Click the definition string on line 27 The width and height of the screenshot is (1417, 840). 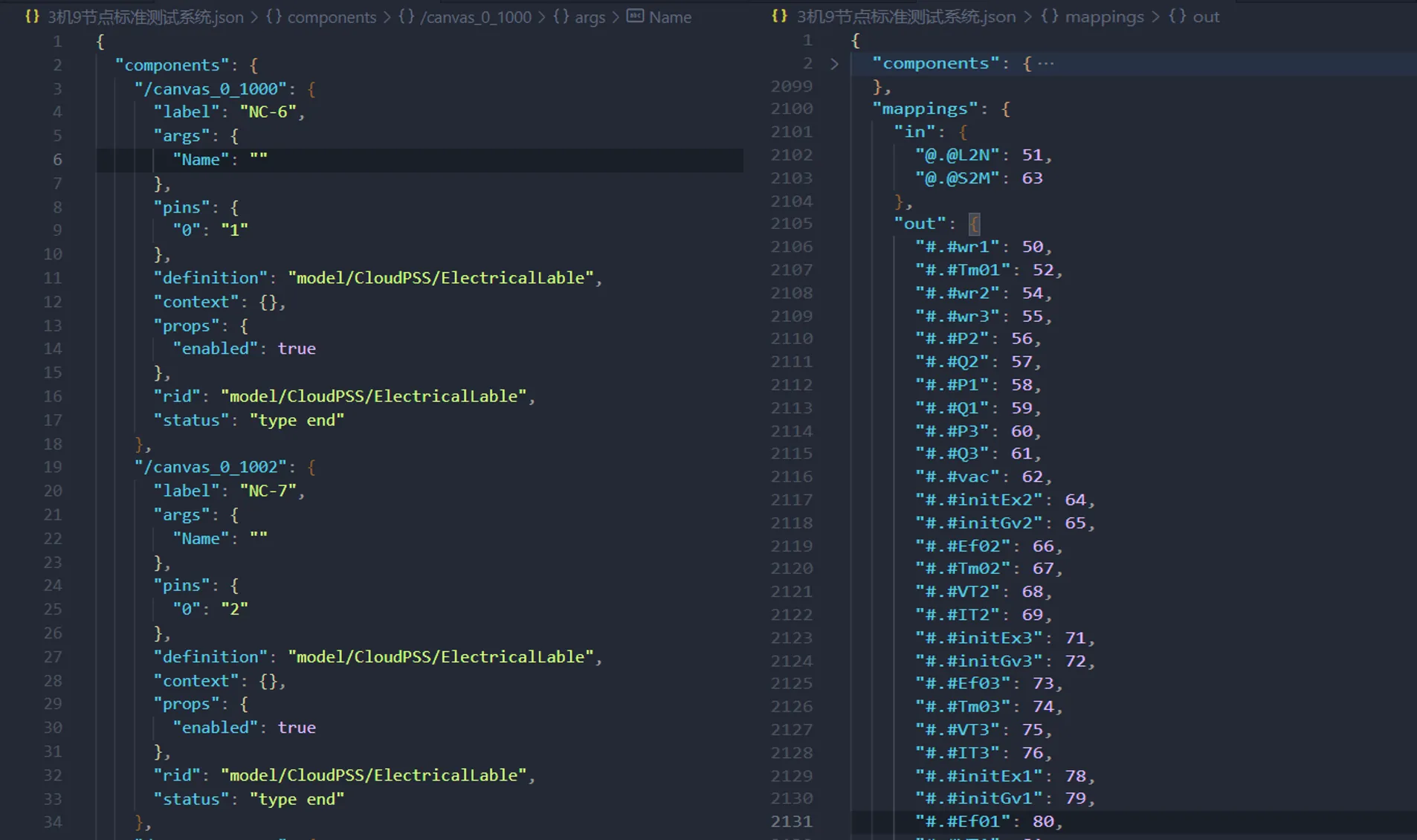point(441,657)
